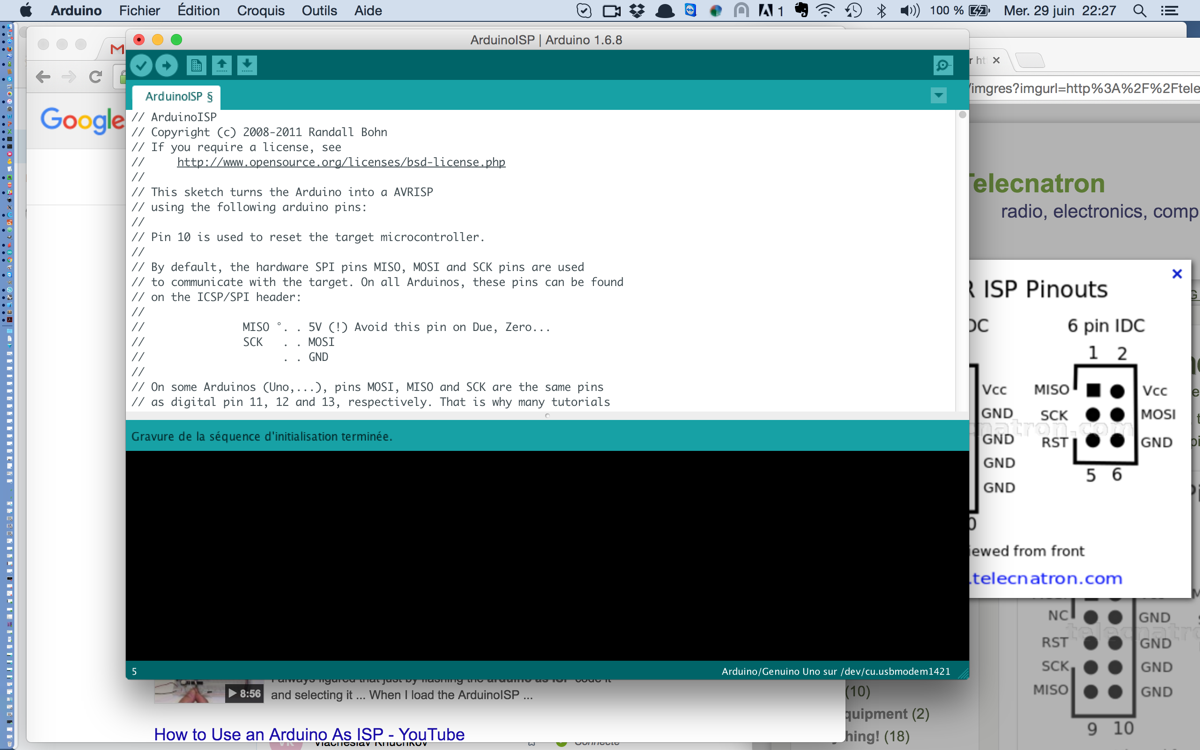Open the Serial Monitor magnifier icon
1200x750 pixels.
pyautogui.click(x=943, y=65)
